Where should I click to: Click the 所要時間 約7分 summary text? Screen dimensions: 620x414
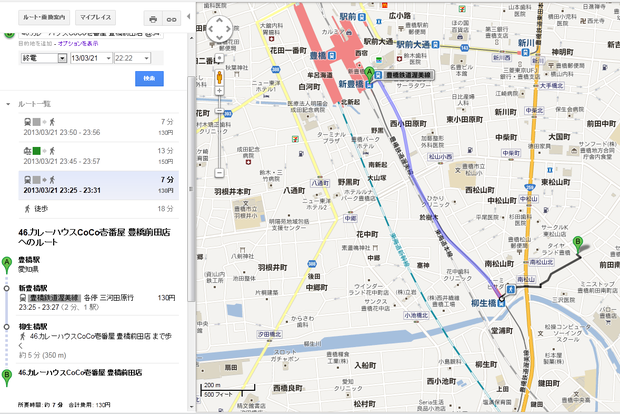[x=40, y=405]
